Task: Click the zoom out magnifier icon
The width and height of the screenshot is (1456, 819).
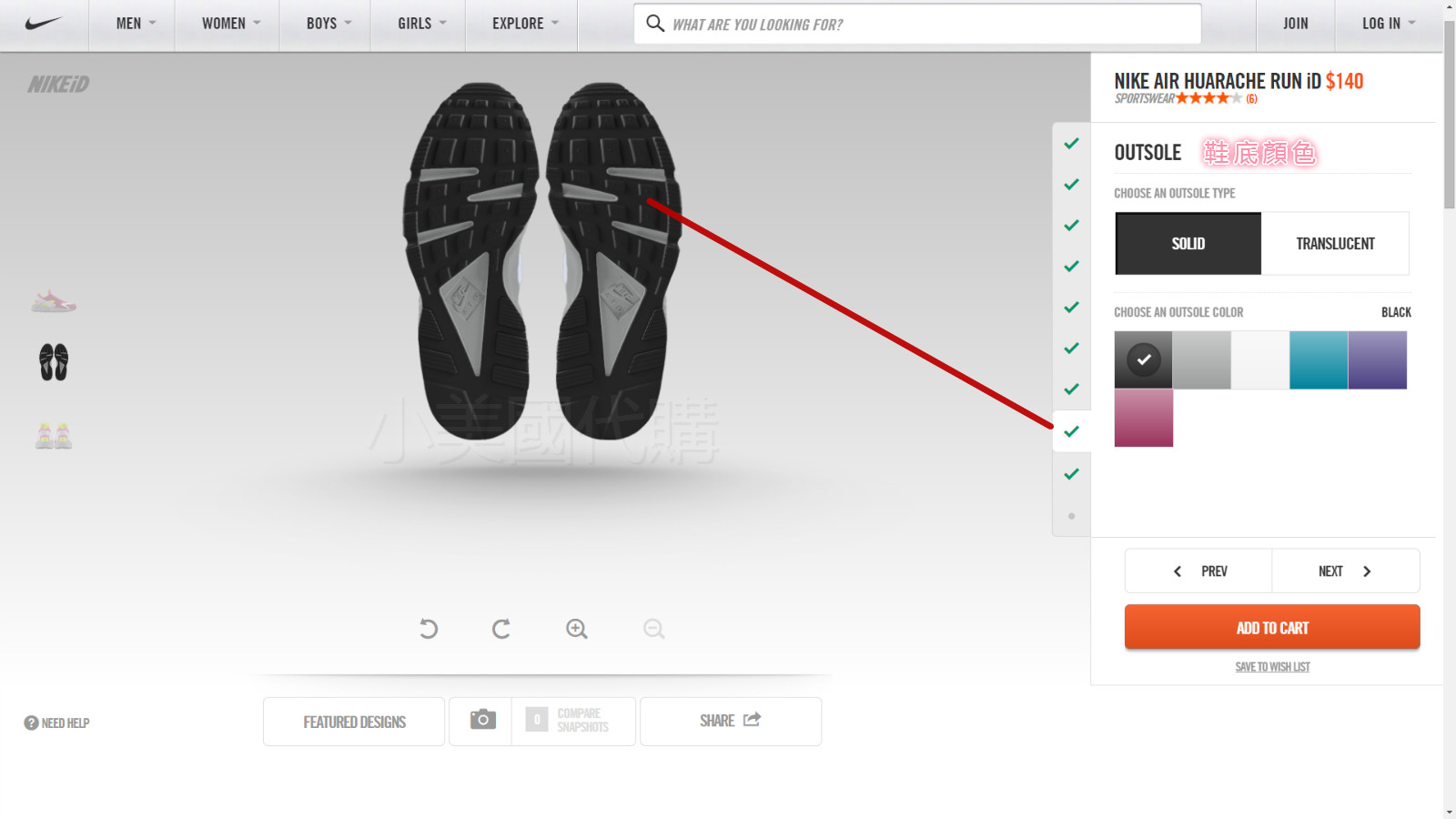Action: pyautogui.click(x=653, y=629)
